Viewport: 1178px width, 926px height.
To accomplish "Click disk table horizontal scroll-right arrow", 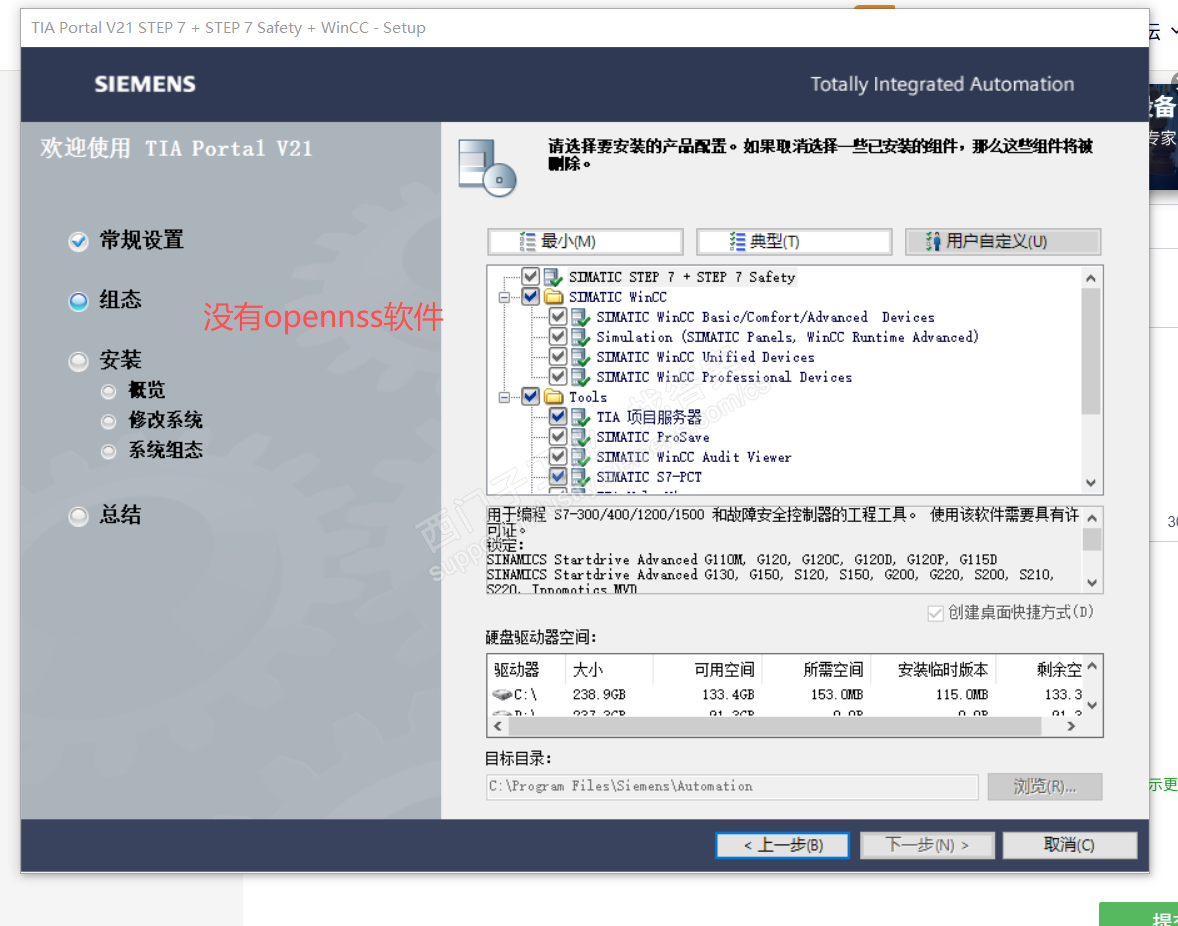I will (x=1071, y=726).
